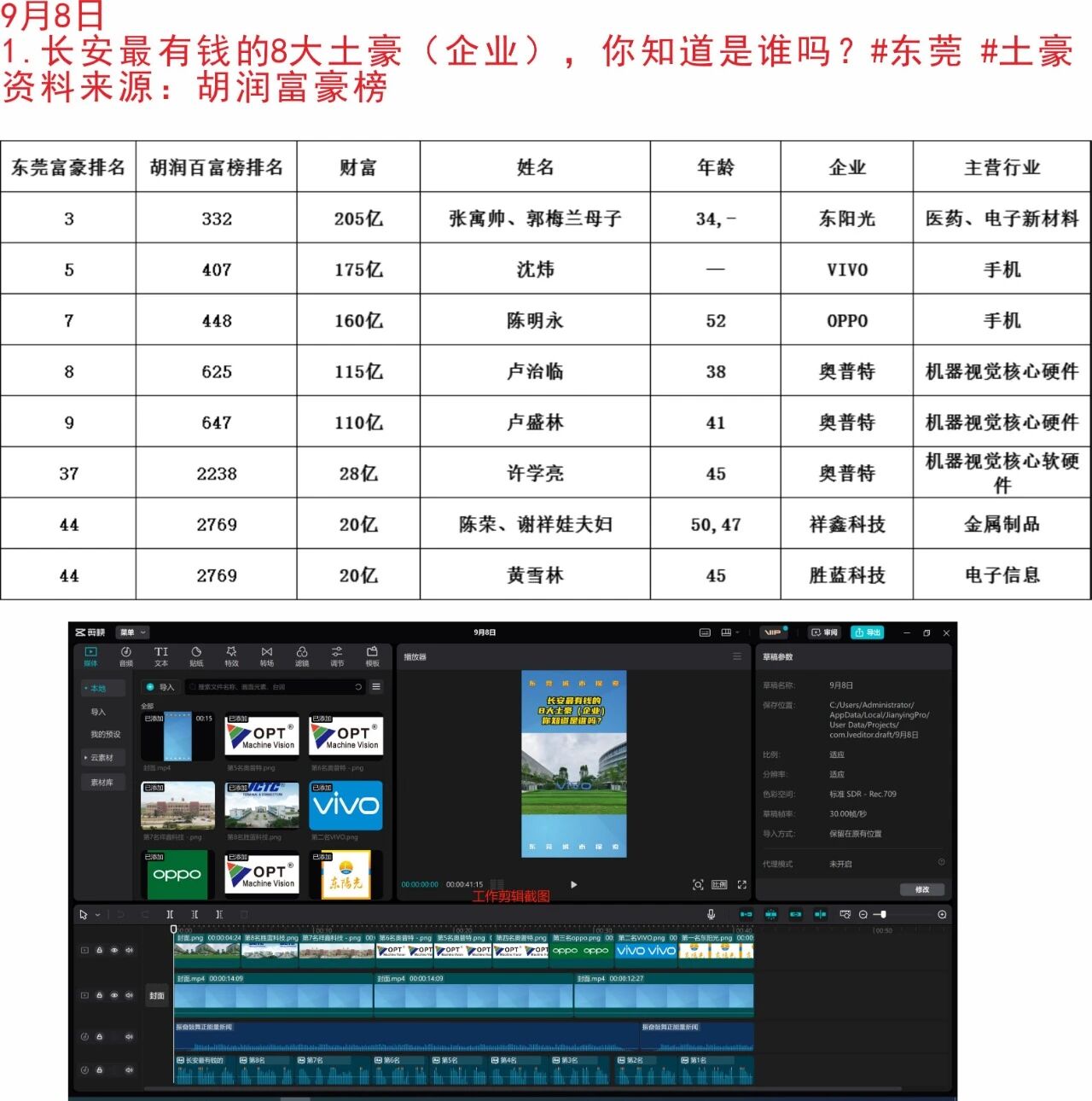The height and width of the screenshot is (1101, 1092).
Task: Click the keyboard shortcuts icon in title bar
Action: (705, 632)
